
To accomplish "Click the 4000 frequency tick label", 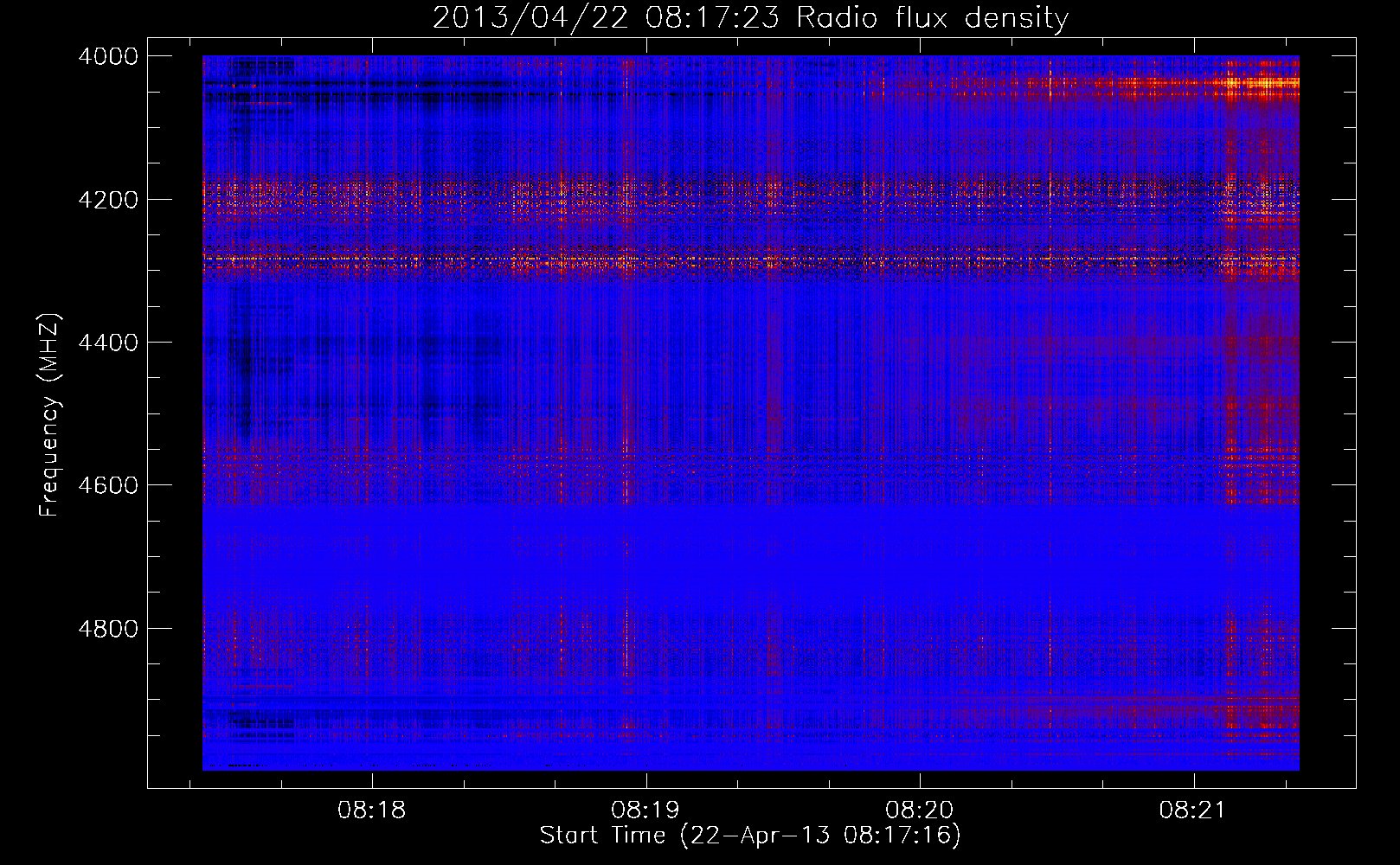I will click(x=108, y=56).
